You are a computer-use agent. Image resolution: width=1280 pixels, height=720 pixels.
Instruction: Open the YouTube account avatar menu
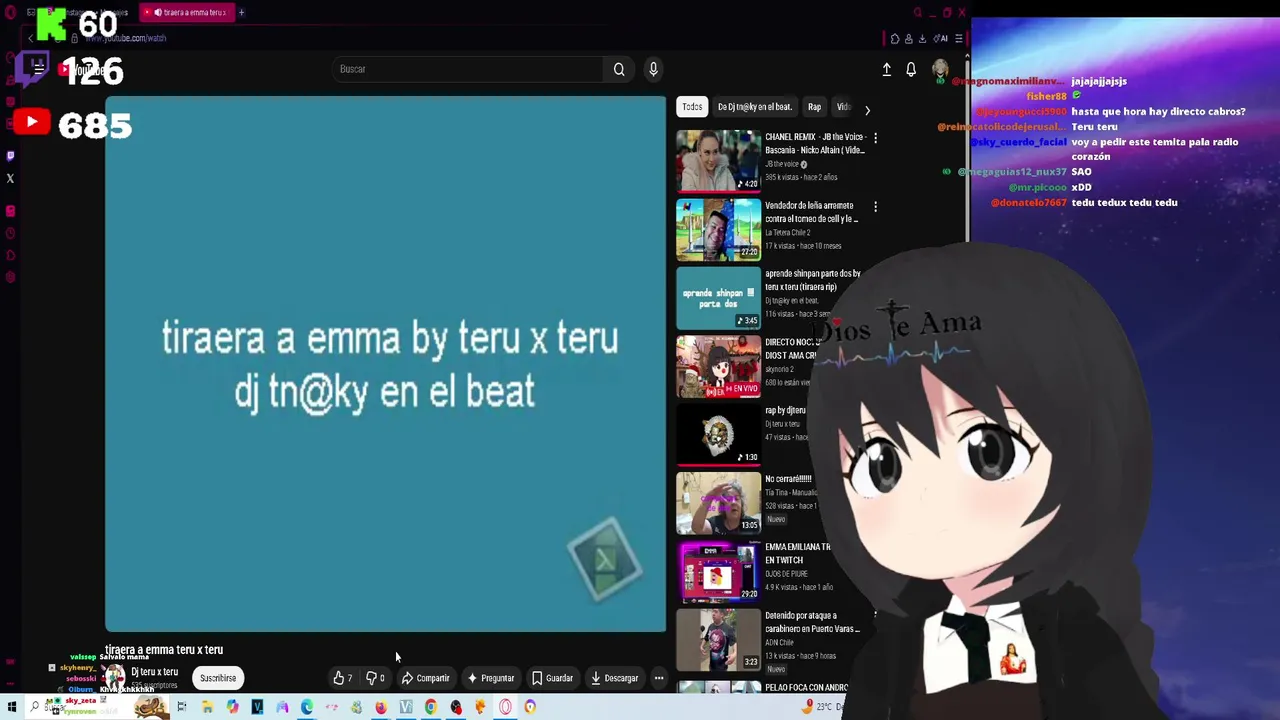coord(940,69)
